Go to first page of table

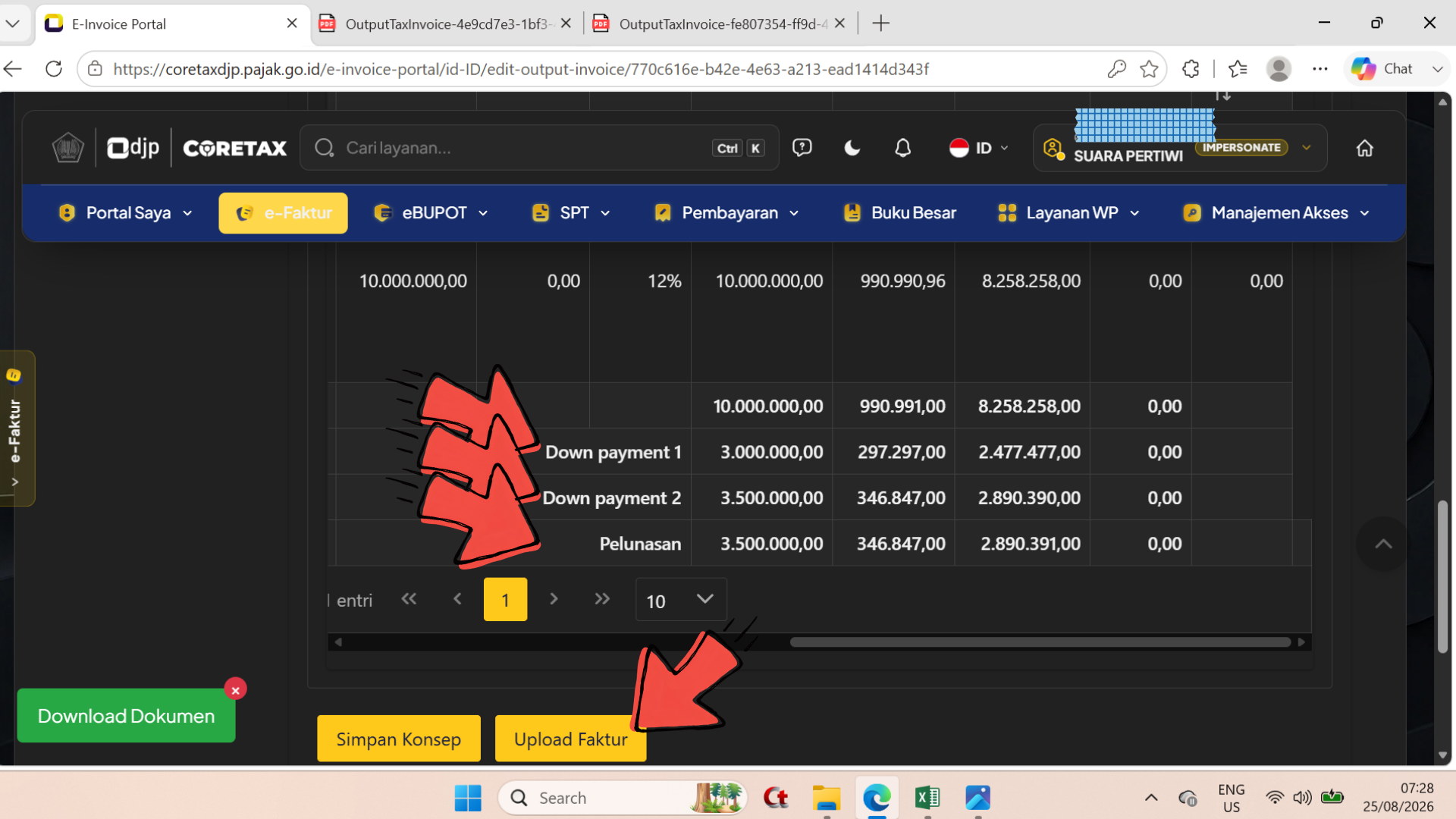point(409,599)
